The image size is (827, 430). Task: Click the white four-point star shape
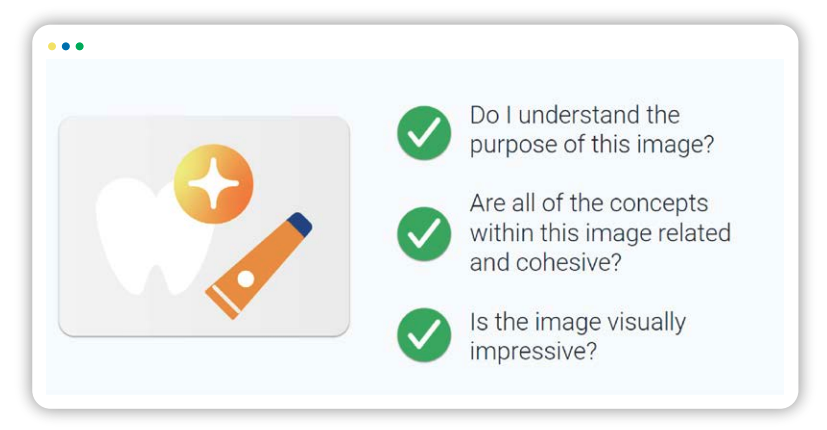coord(214,184)
